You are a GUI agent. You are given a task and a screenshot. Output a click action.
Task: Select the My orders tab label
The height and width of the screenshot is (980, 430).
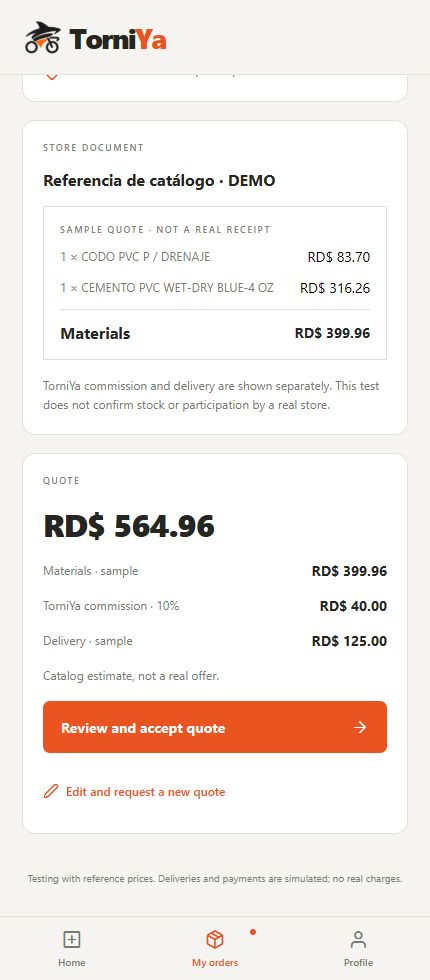(215, 962)
